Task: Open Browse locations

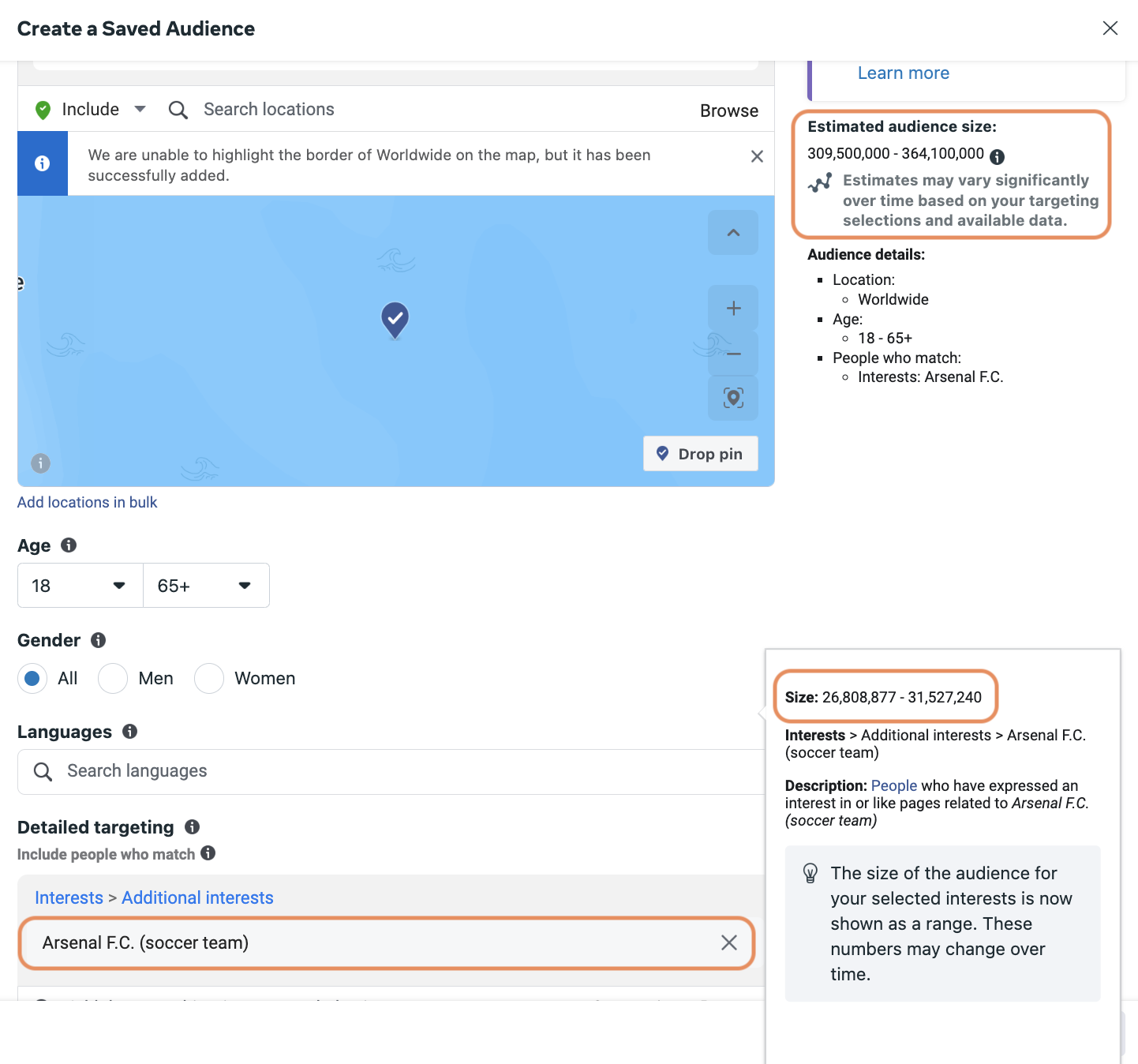Action: tap(728, 111)
